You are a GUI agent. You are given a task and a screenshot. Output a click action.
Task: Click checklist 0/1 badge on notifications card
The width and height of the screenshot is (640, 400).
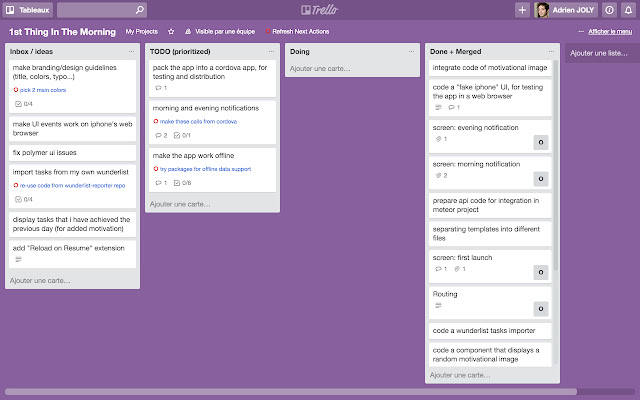click(182, 135)
